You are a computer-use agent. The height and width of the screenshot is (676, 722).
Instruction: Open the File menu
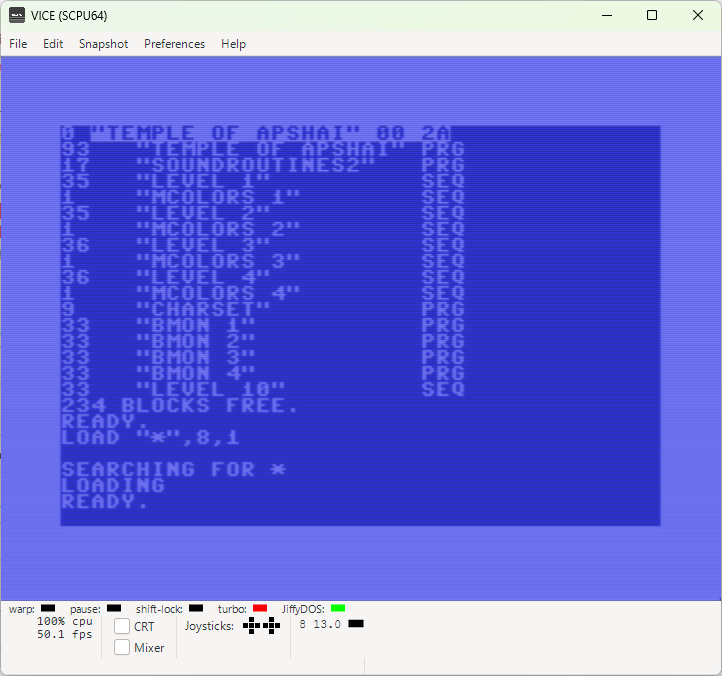pyautogui.click(x=18, y=44)
